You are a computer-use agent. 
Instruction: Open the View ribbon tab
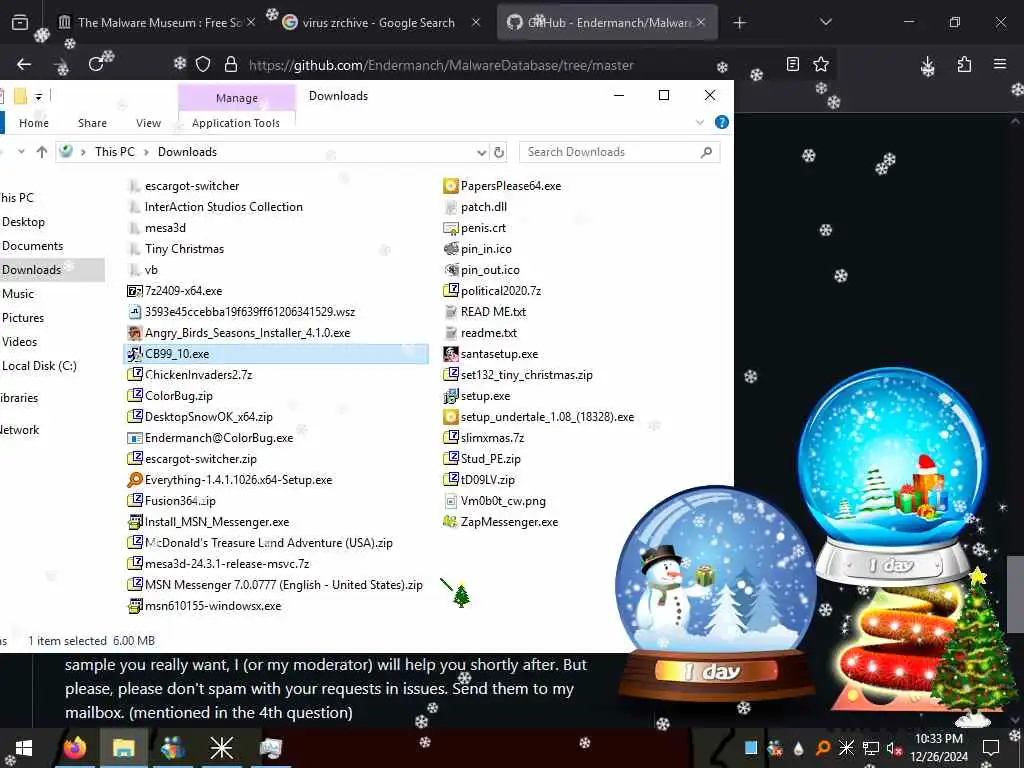coord(148,123)
